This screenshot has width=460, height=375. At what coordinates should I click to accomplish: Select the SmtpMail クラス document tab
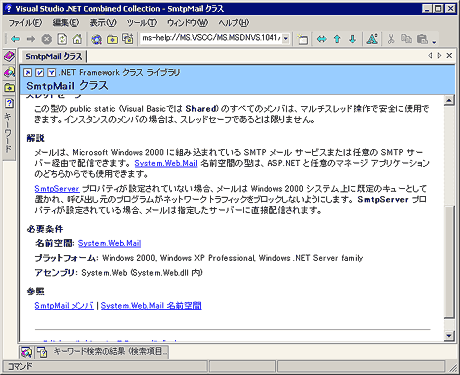tap(53, 56)
